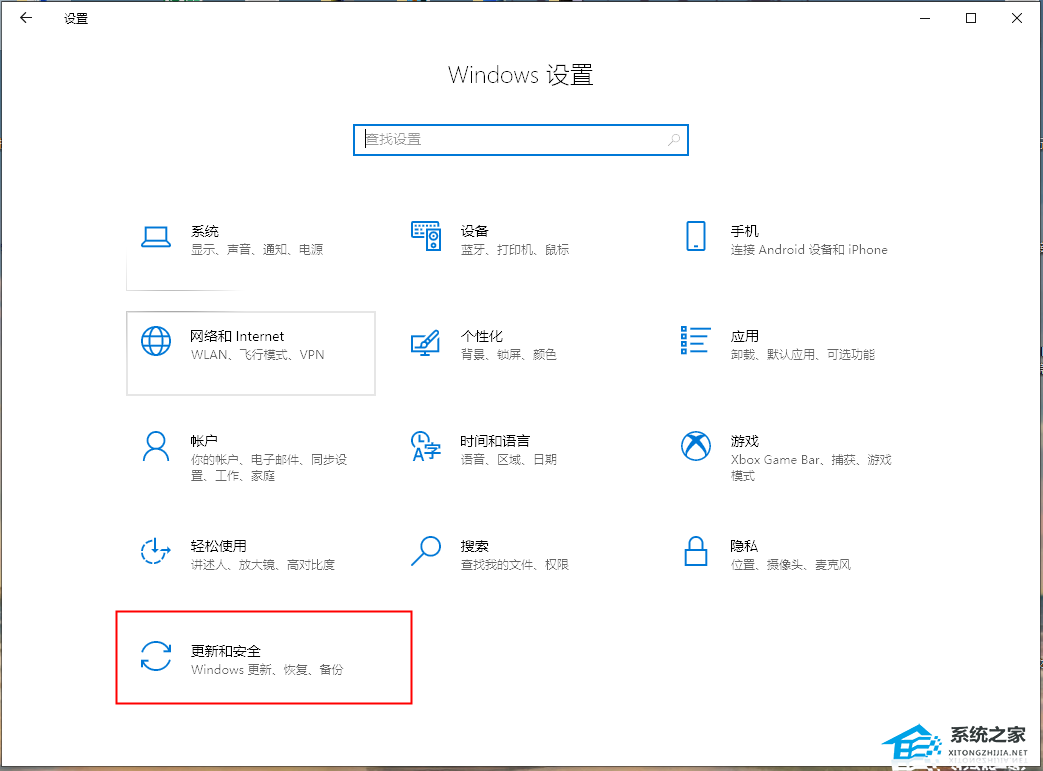Screen dimensions: 1043x771
Task: Select the 隐私 category title
Action: click(x=744, y=546)
